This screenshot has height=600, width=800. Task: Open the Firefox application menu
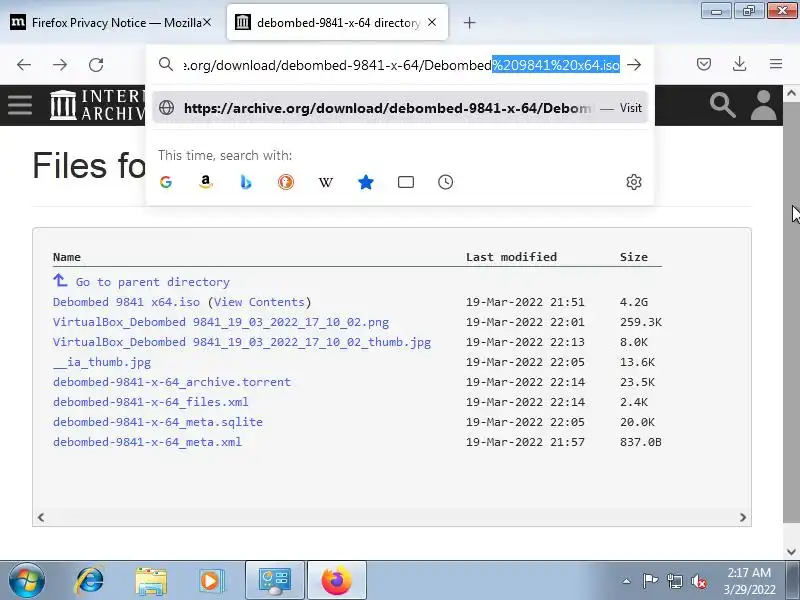(x=776, y=64)
